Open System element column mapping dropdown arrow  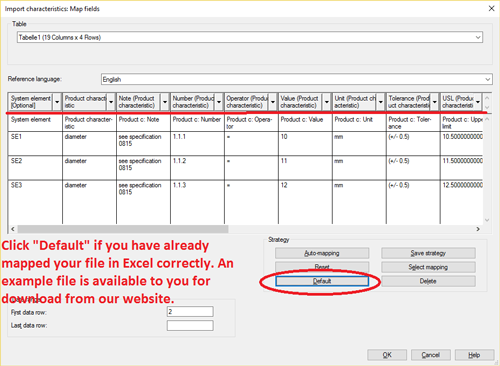57,102
